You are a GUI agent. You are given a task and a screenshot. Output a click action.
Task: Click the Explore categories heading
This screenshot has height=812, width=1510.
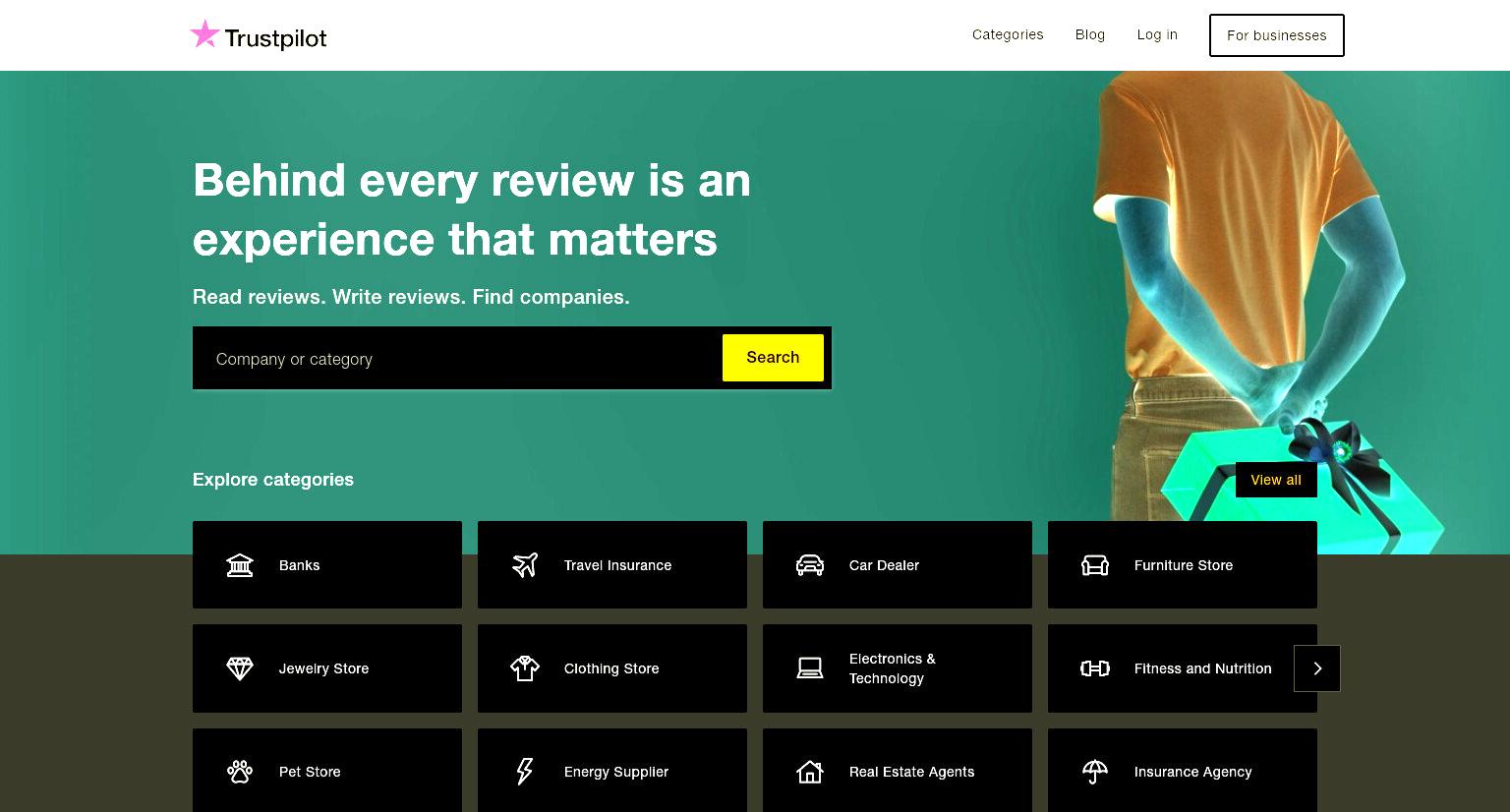coord(273,480)
